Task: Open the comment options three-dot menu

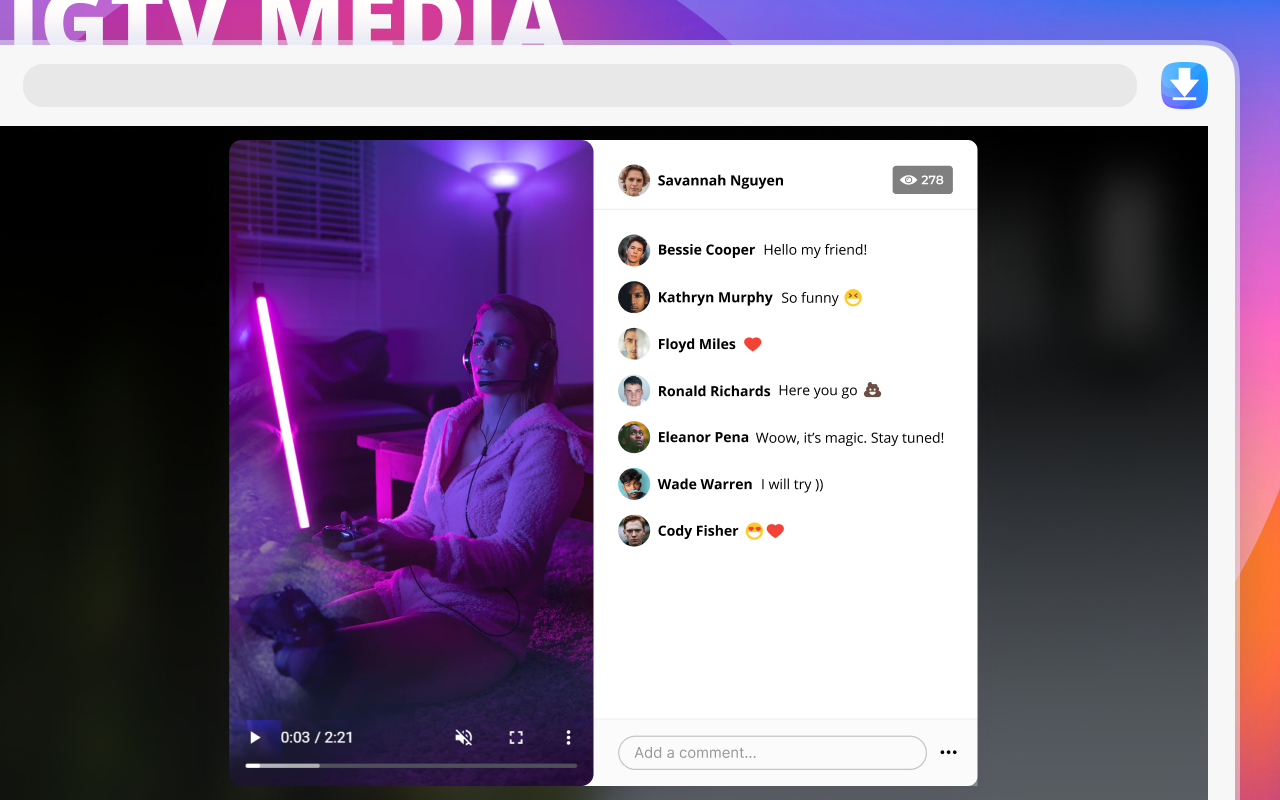Action: click(949, 753)
